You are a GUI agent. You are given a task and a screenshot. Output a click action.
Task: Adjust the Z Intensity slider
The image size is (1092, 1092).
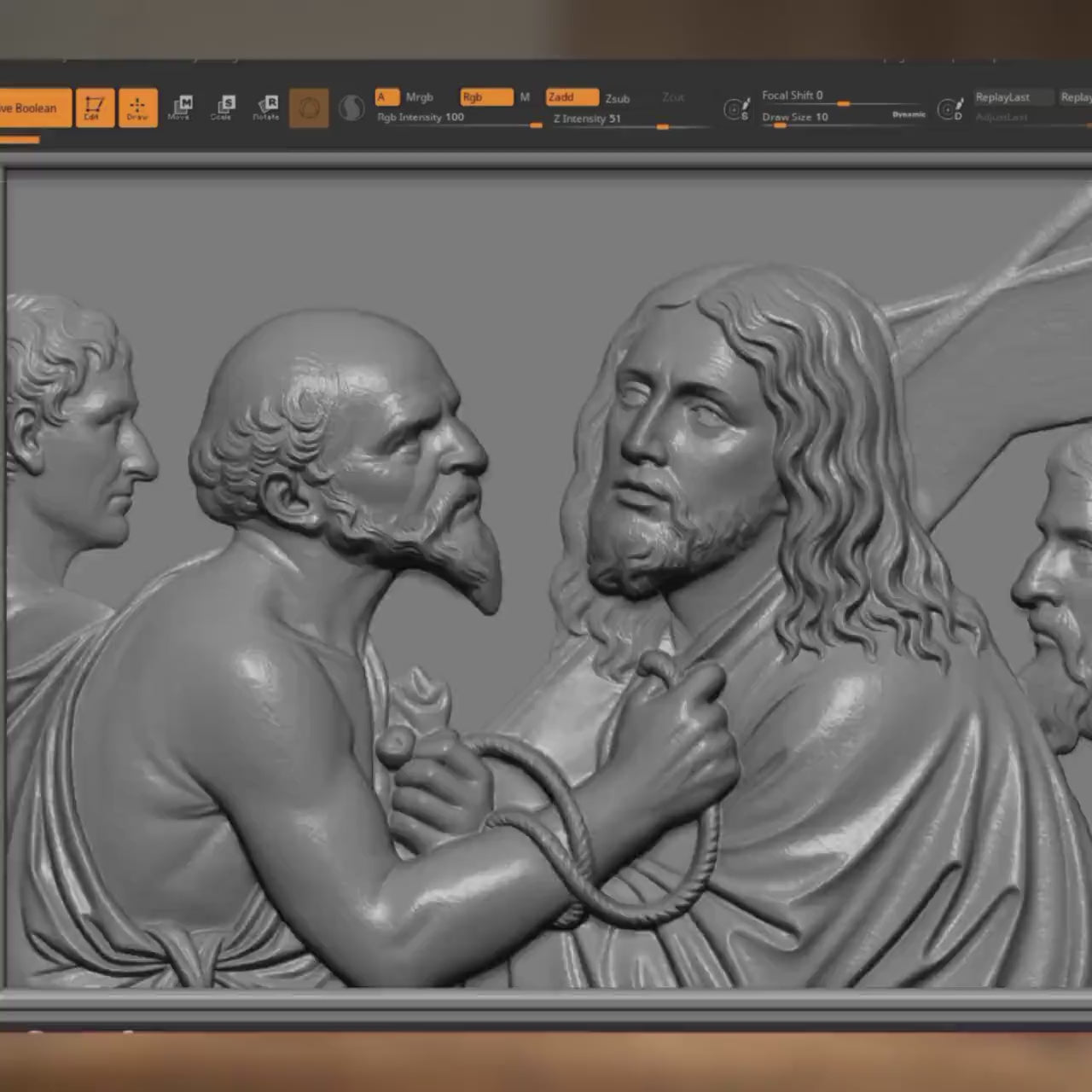(x=631, y=120)
